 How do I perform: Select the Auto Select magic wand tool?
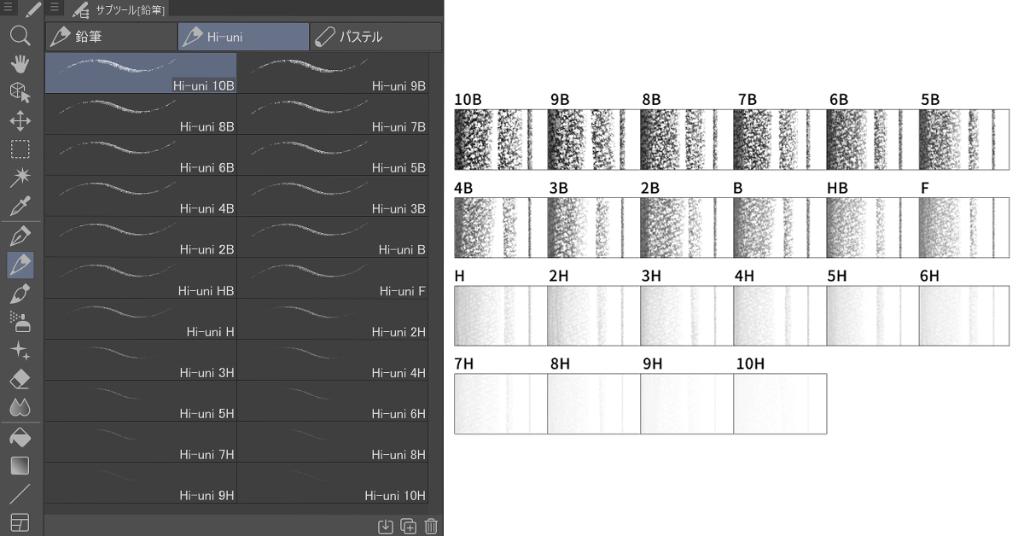20,178
